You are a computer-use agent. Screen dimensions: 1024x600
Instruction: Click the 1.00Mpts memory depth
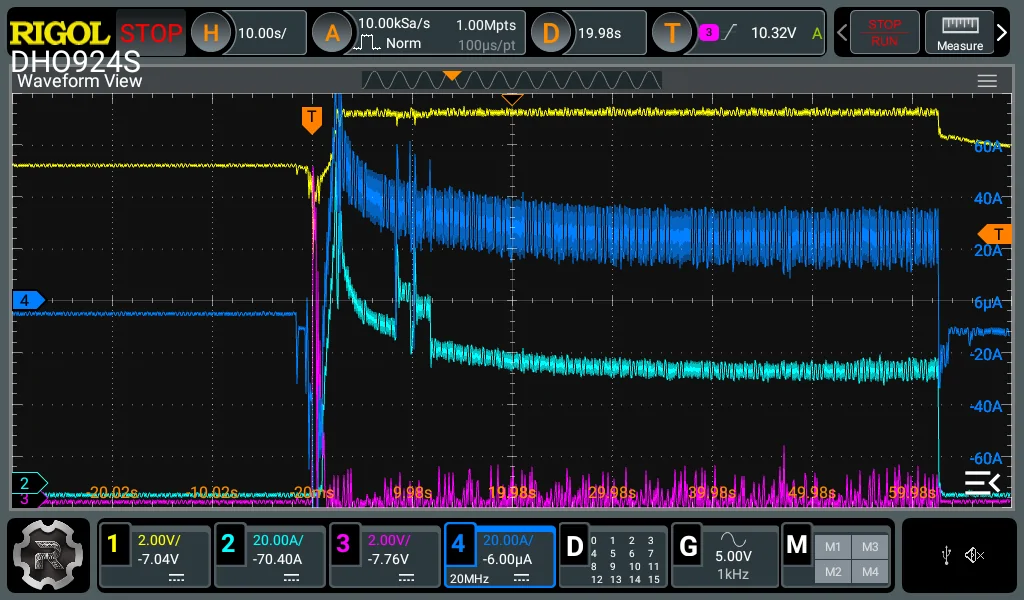click(486, 25)
